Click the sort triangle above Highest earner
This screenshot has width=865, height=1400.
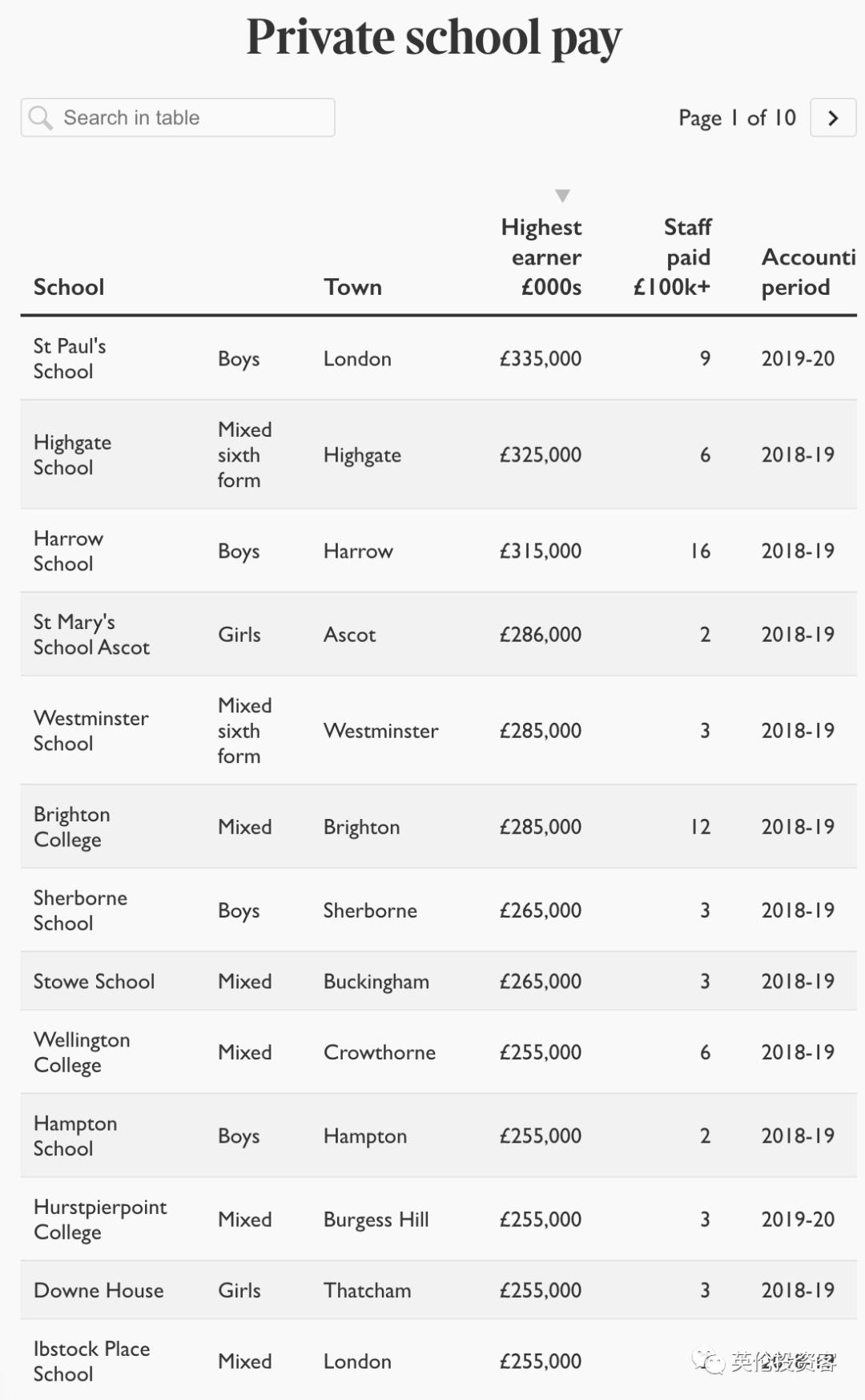(562, 196)
